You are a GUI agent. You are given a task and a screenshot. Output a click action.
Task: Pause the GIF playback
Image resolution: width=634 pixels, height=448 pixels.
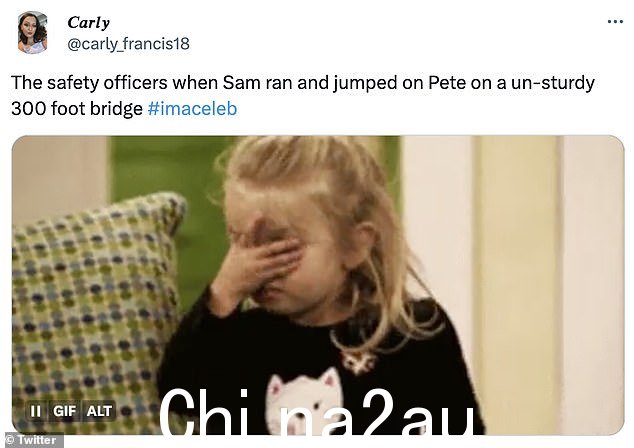[36, 411]
